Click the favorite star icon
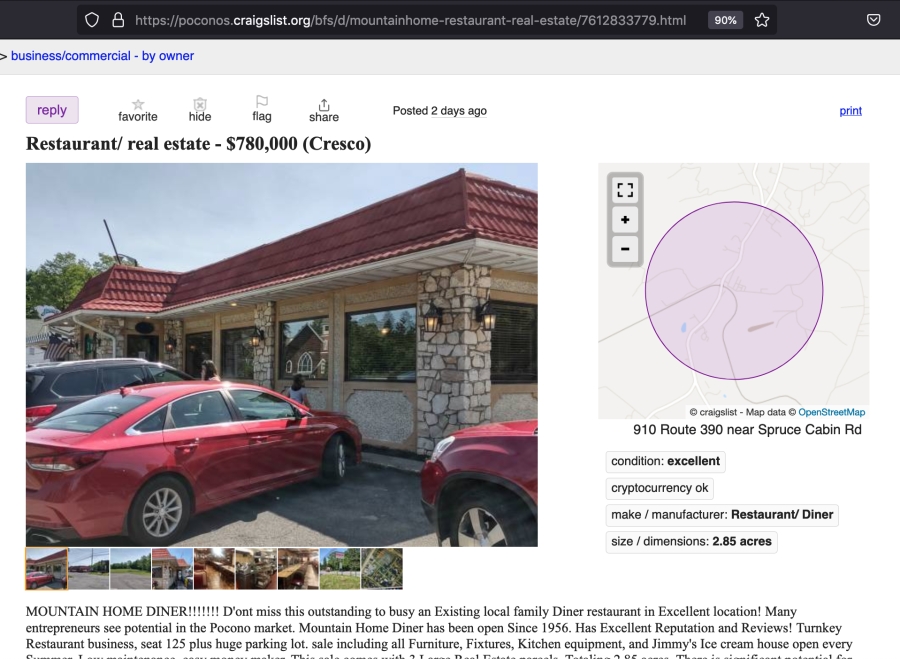Screen dimensions: 900x659 (138, 104)
